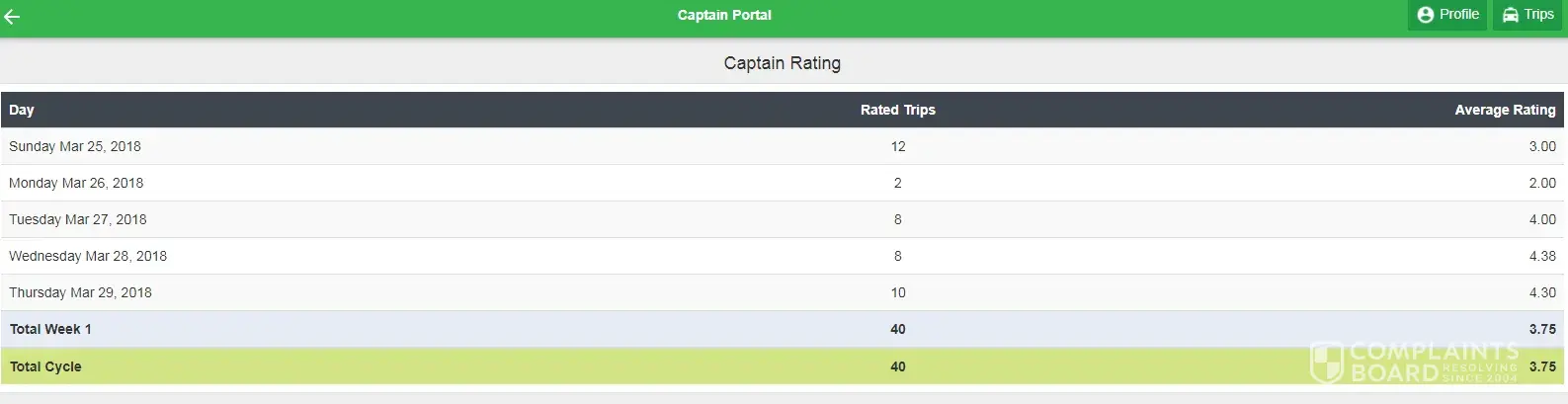Click the Captain Portal title
Screen dimensions: 1568x404
(724, 15)
